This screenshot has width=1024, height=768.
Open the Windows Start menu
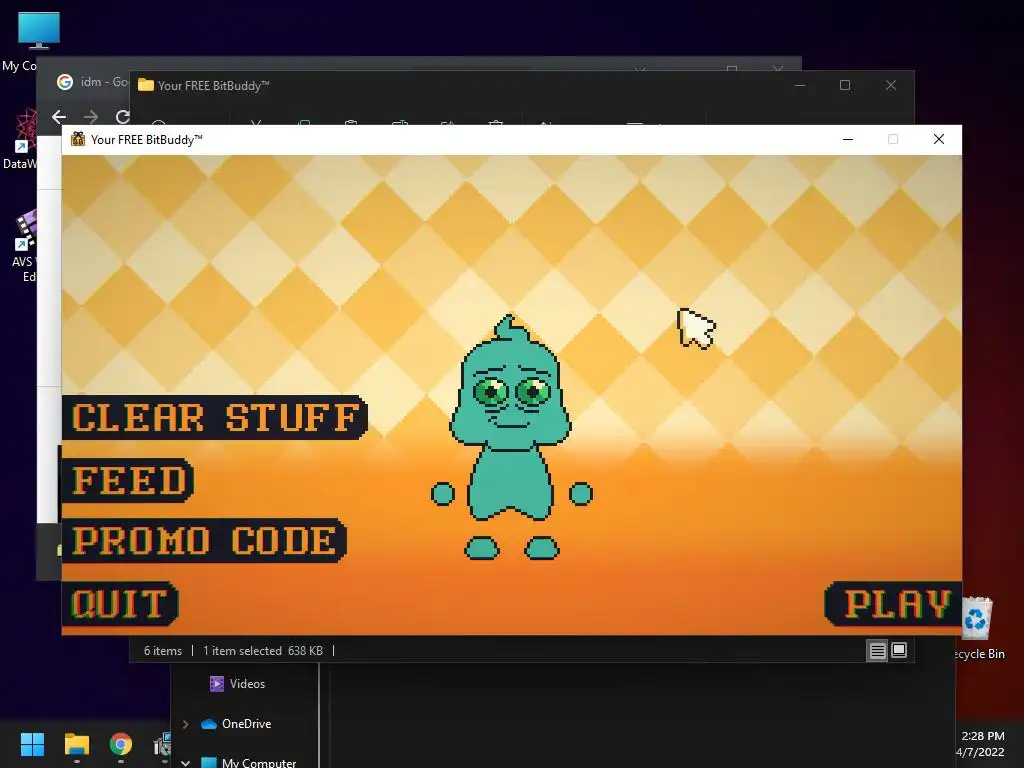point(32,743)
